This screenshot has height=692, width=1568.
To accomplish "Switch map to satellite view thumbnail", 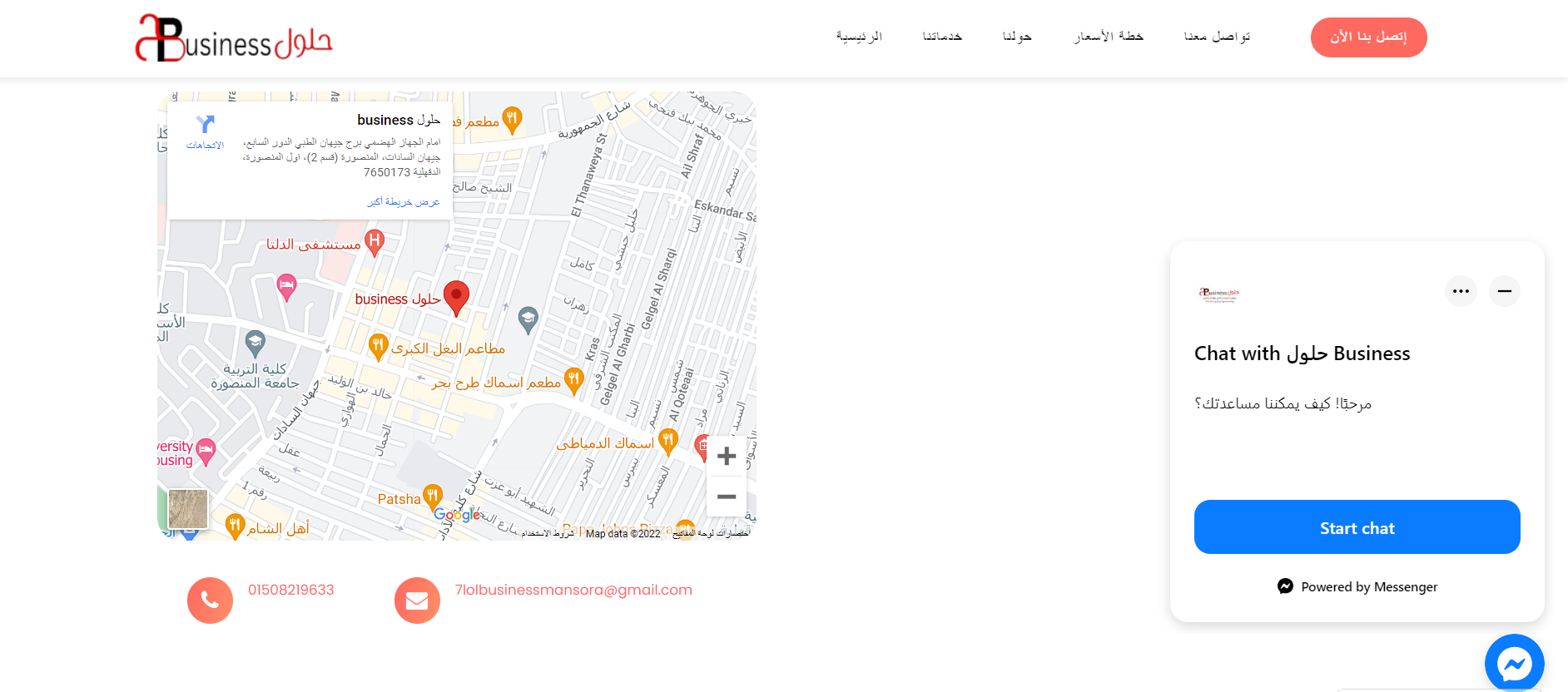I will (188, 508).
